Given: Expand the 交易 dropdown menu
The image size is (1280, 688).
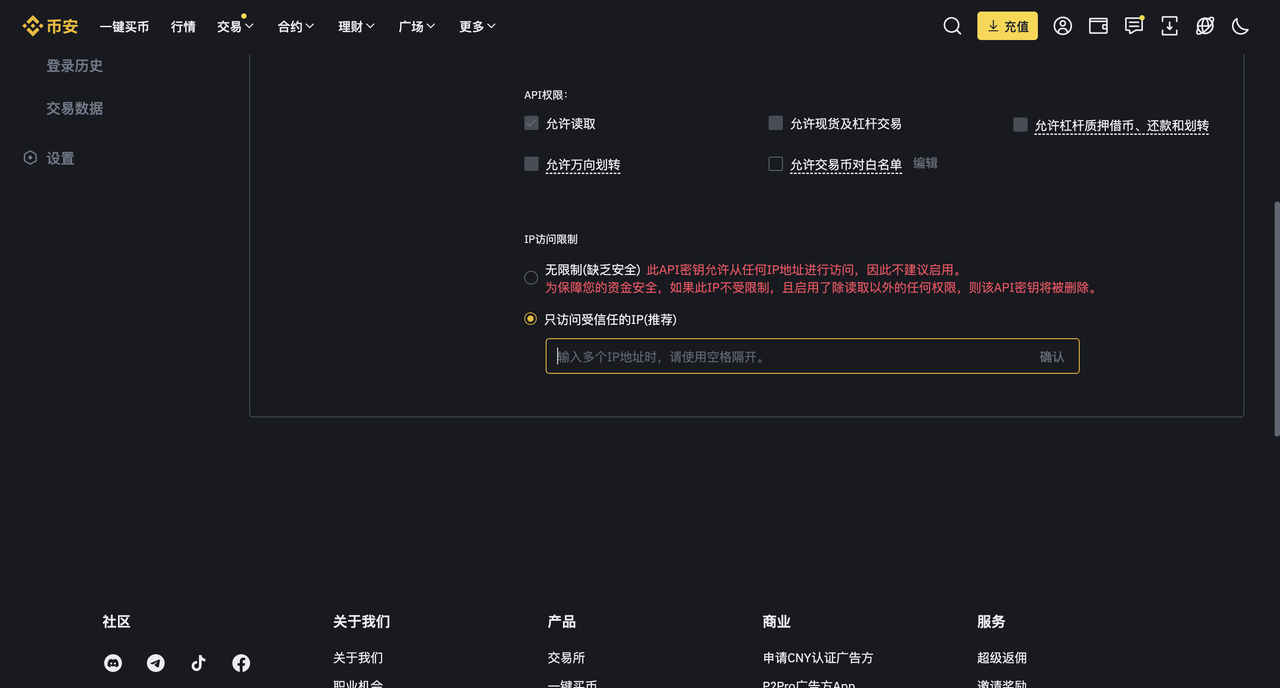Looking at the screenshot, I should [235, 27].
